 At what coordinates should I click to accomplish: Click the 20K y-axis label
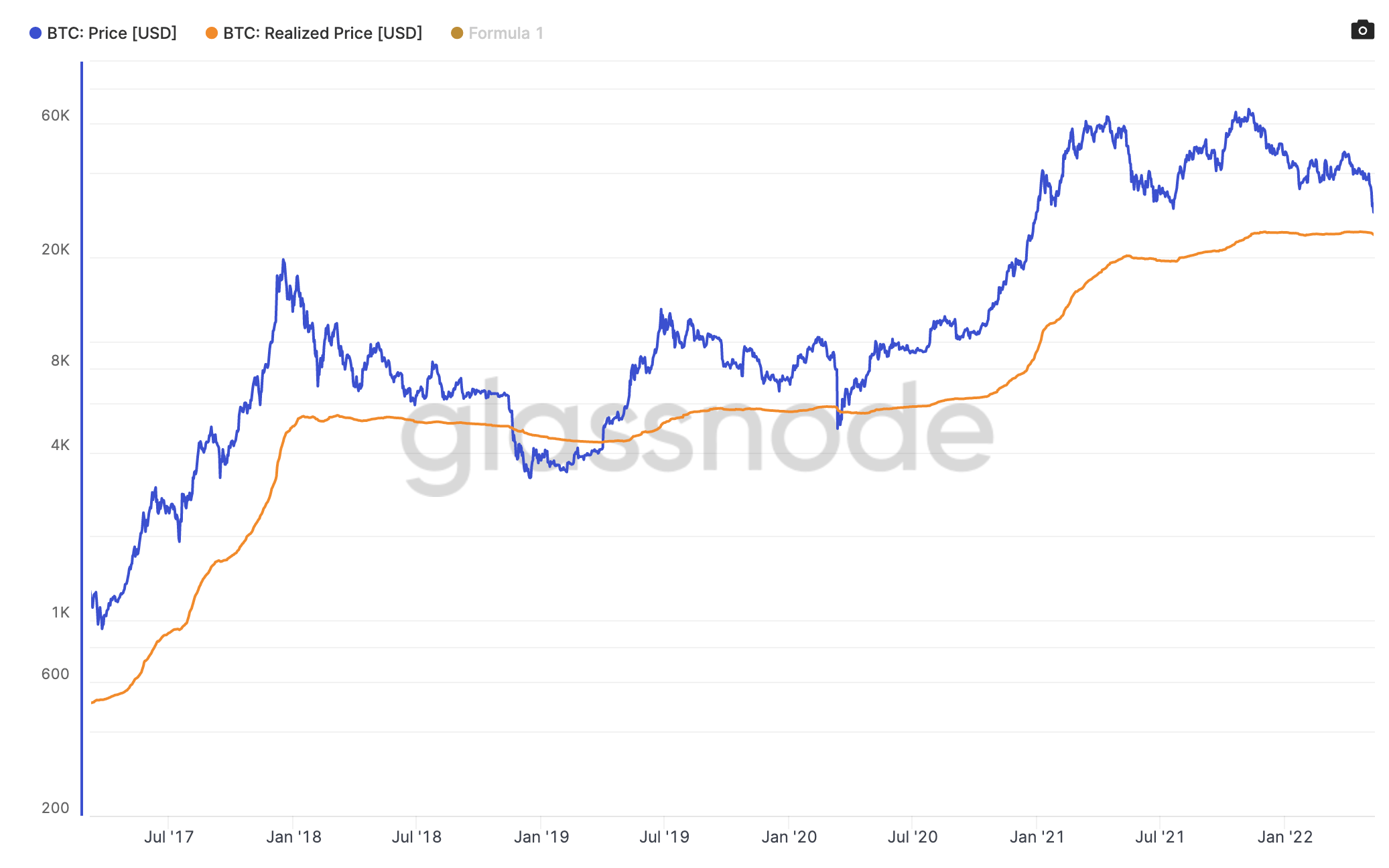tap(55, 249)
